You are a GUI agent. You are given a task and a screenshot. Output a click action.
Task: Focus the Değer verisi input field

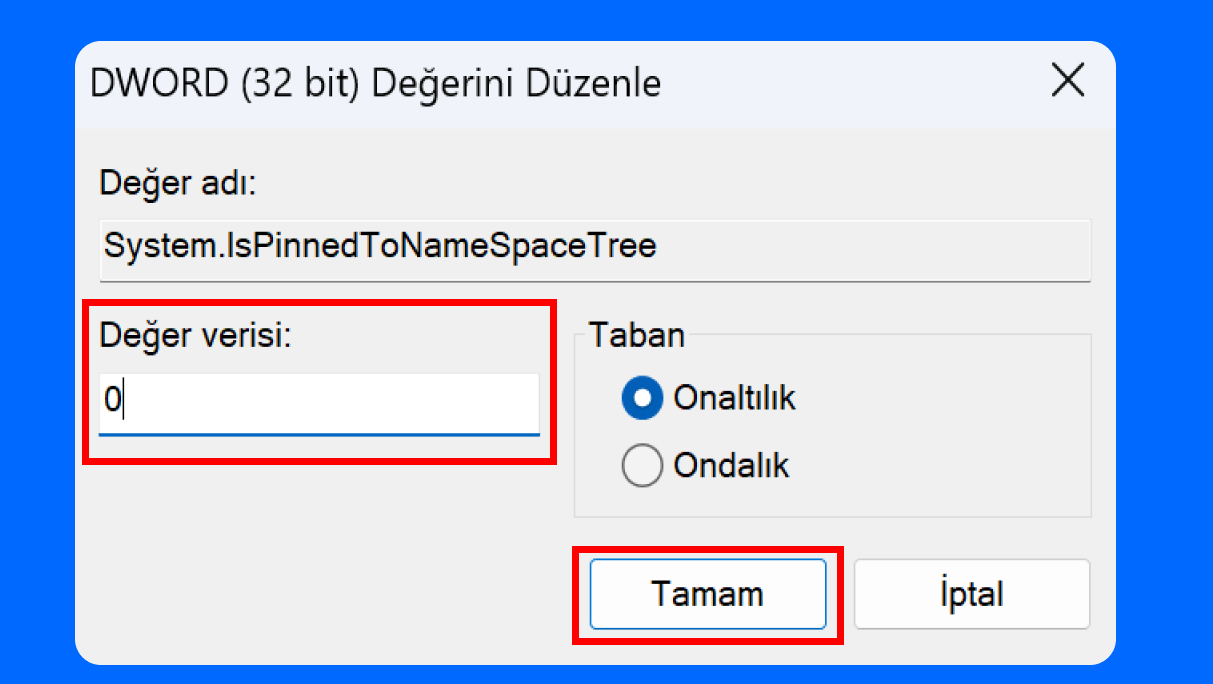(319, 403)
